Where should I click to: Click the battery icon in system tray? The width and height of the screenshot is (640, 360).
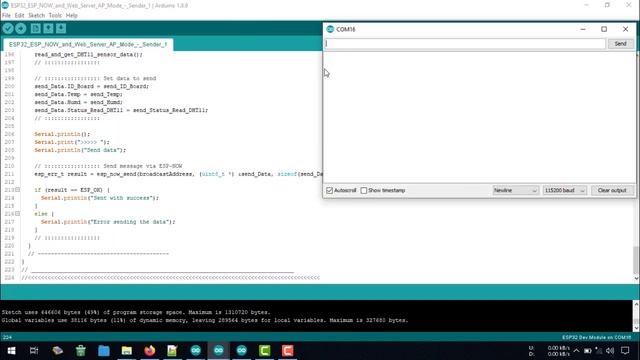[x=587, y=351]
